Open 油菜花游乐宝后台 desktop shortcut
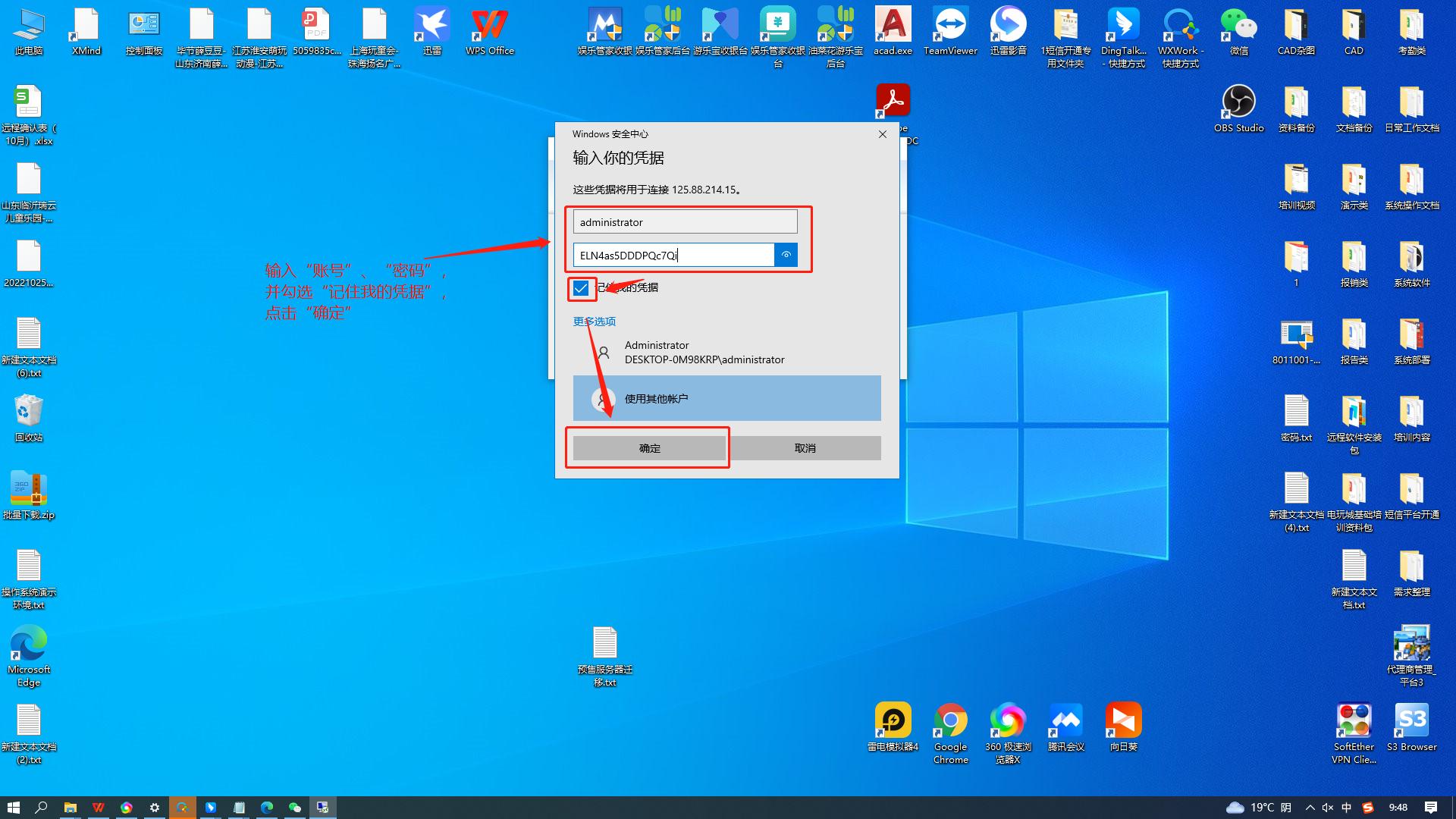Viewport: 1456px width, 819px height. [x=836, y=38]
